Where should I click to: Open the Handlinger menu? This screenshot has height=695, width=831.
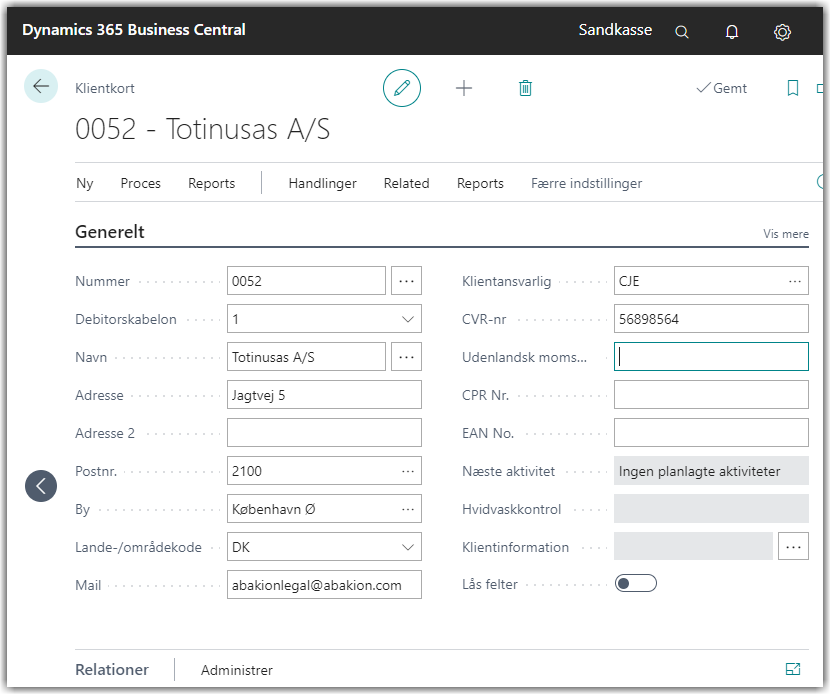[x=322, y=183]
